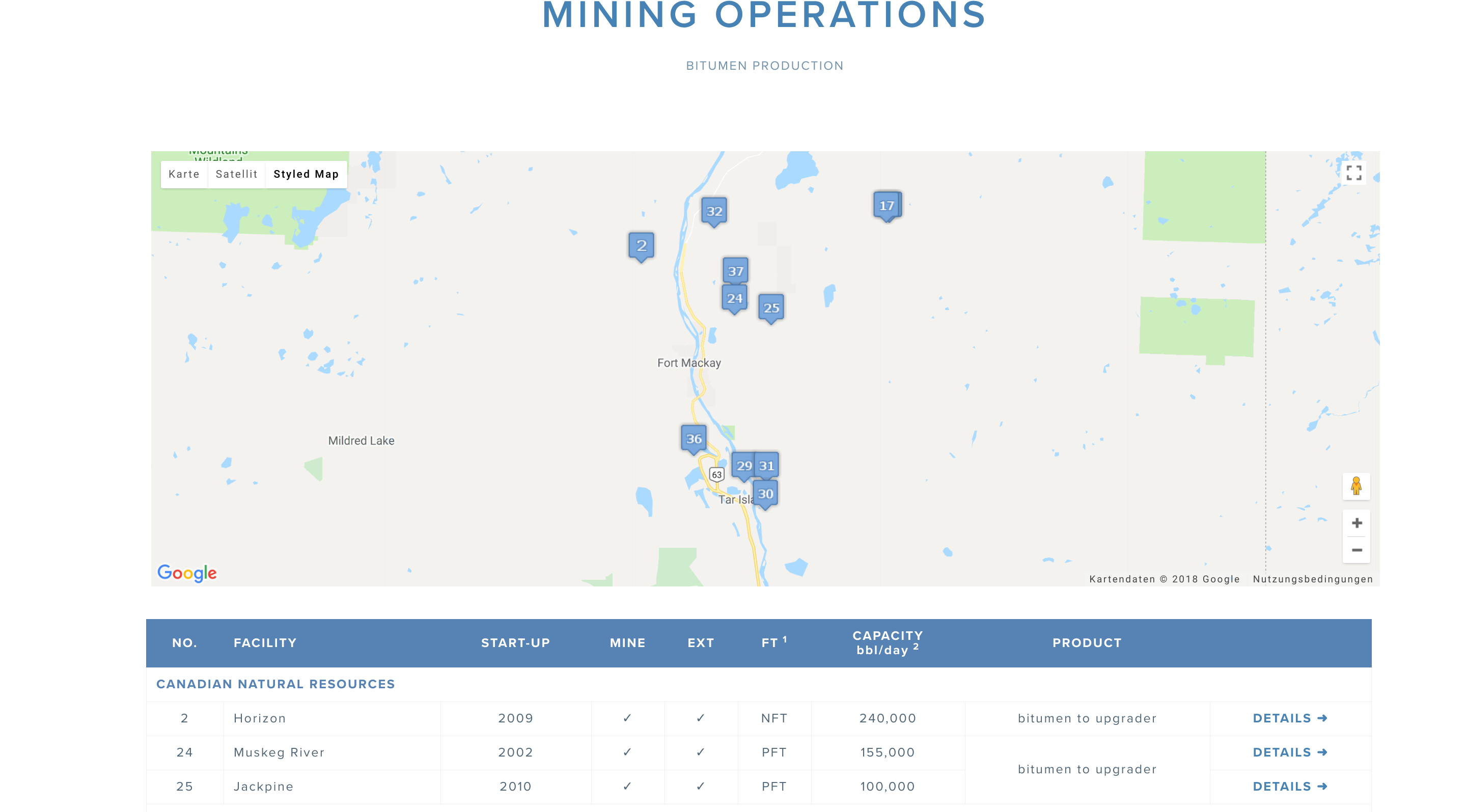Viewport: 1467px width, 812px height.
Task: Click the Horizon marker numbered 2
Action: coord(641,245)
